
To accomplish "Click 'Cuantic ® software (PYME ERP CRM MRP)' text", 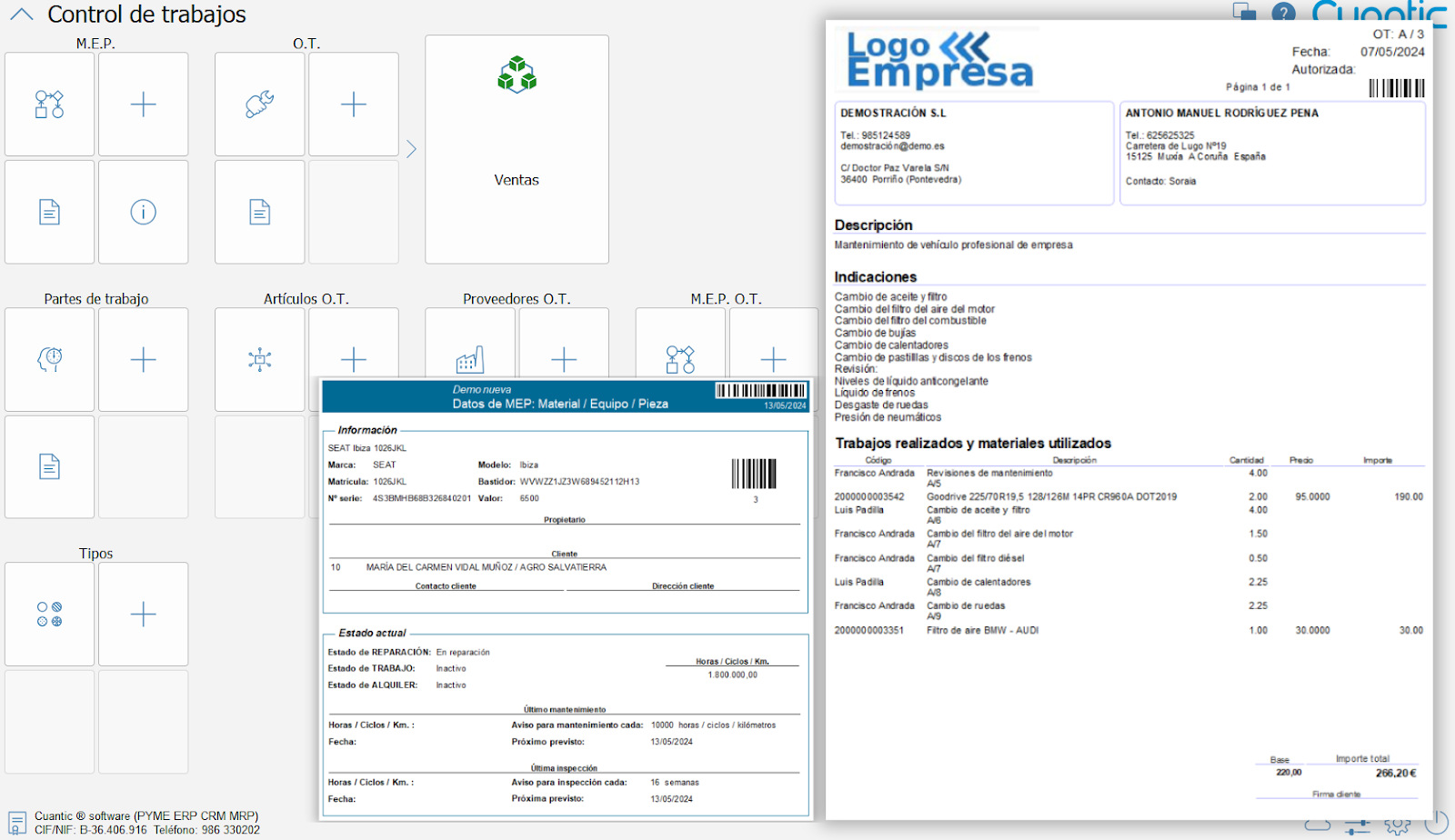I will click(146, 816).
